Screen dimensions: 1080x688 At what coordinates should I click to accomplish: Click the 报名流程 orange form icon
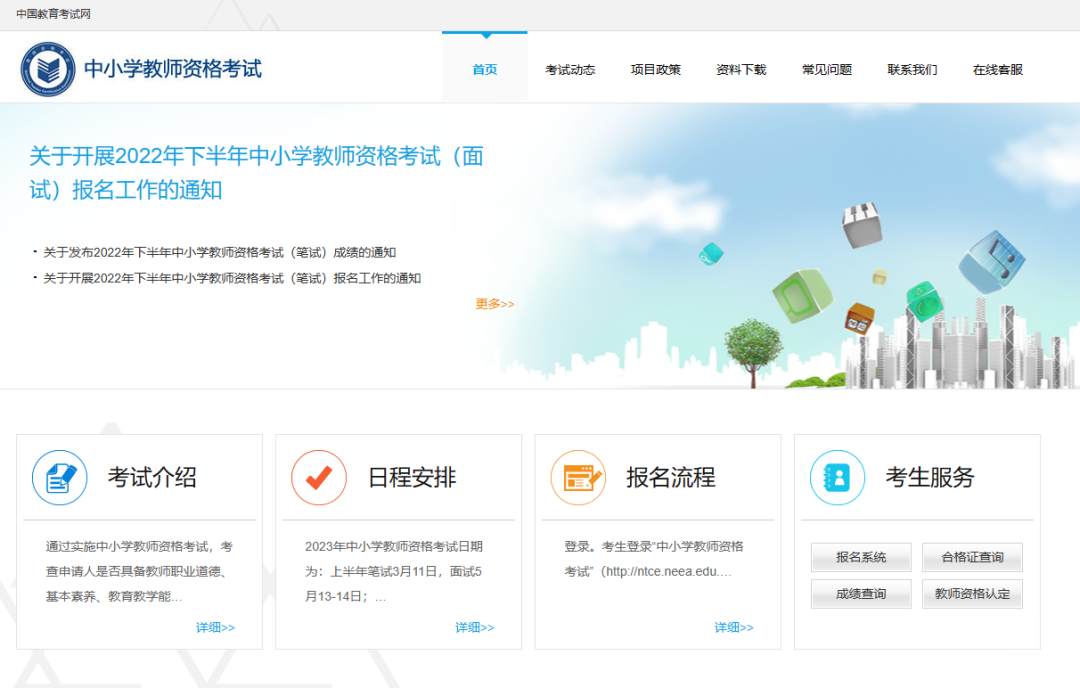pyautogui.click(x=578, y=478)
